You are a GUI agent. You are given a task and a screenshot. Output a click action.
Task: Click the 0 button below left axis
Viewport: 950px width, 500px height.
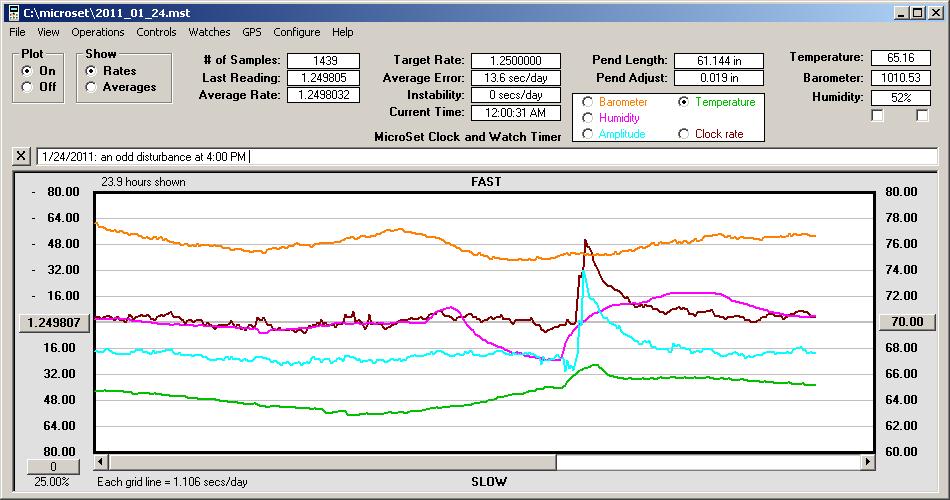click(x=53, y=467)
